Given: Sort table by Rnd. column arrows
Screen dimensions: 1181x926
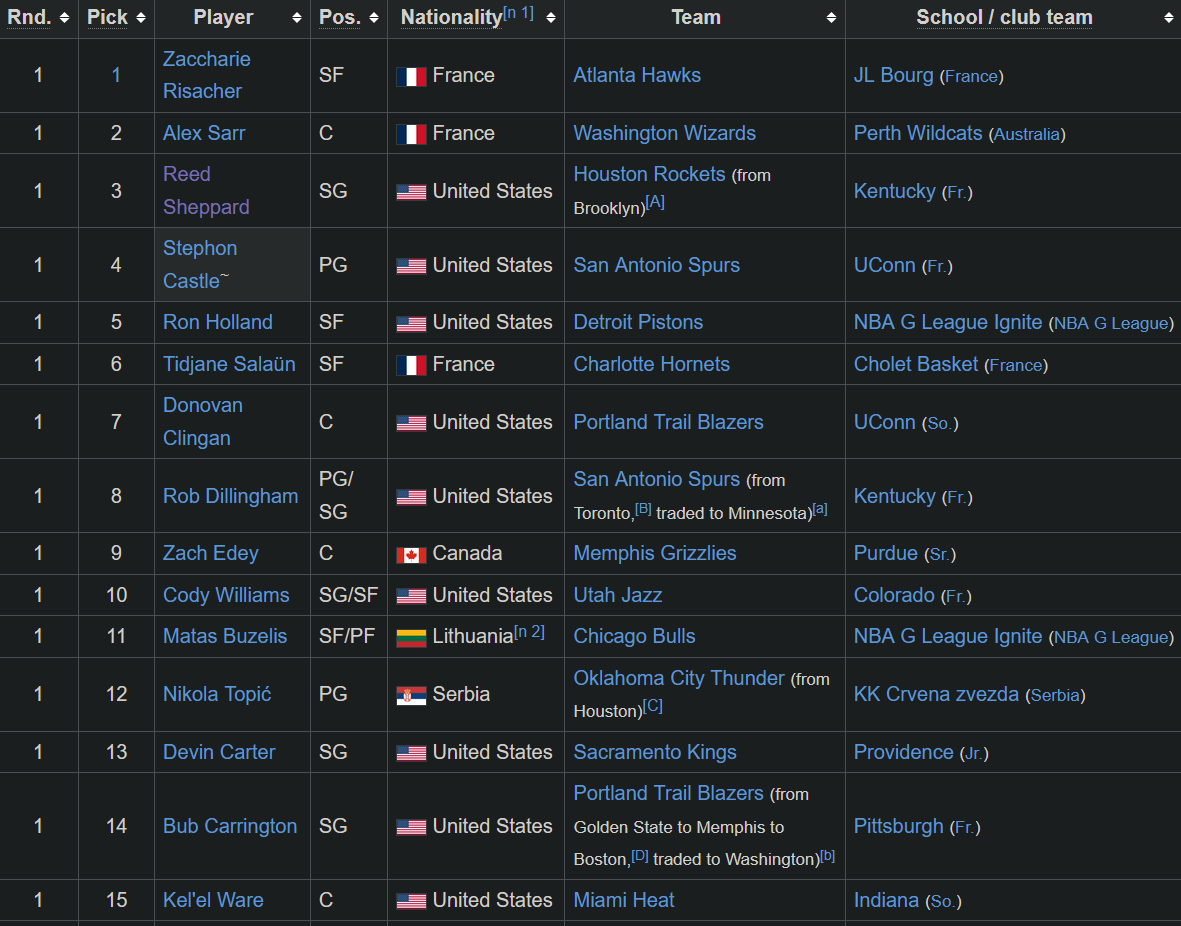Looking at the screenshot, I should 64,17.
